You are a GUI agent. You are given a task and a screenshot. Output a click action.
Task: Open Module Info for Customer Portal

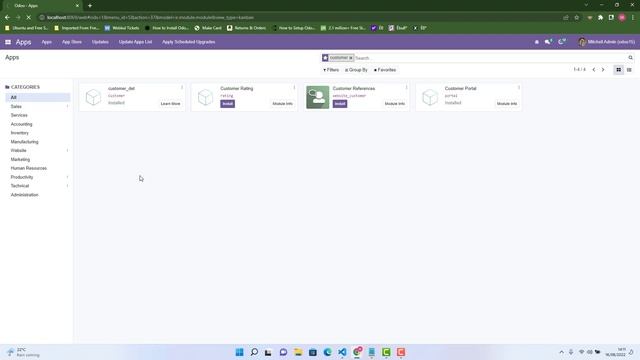click(507, 104)
